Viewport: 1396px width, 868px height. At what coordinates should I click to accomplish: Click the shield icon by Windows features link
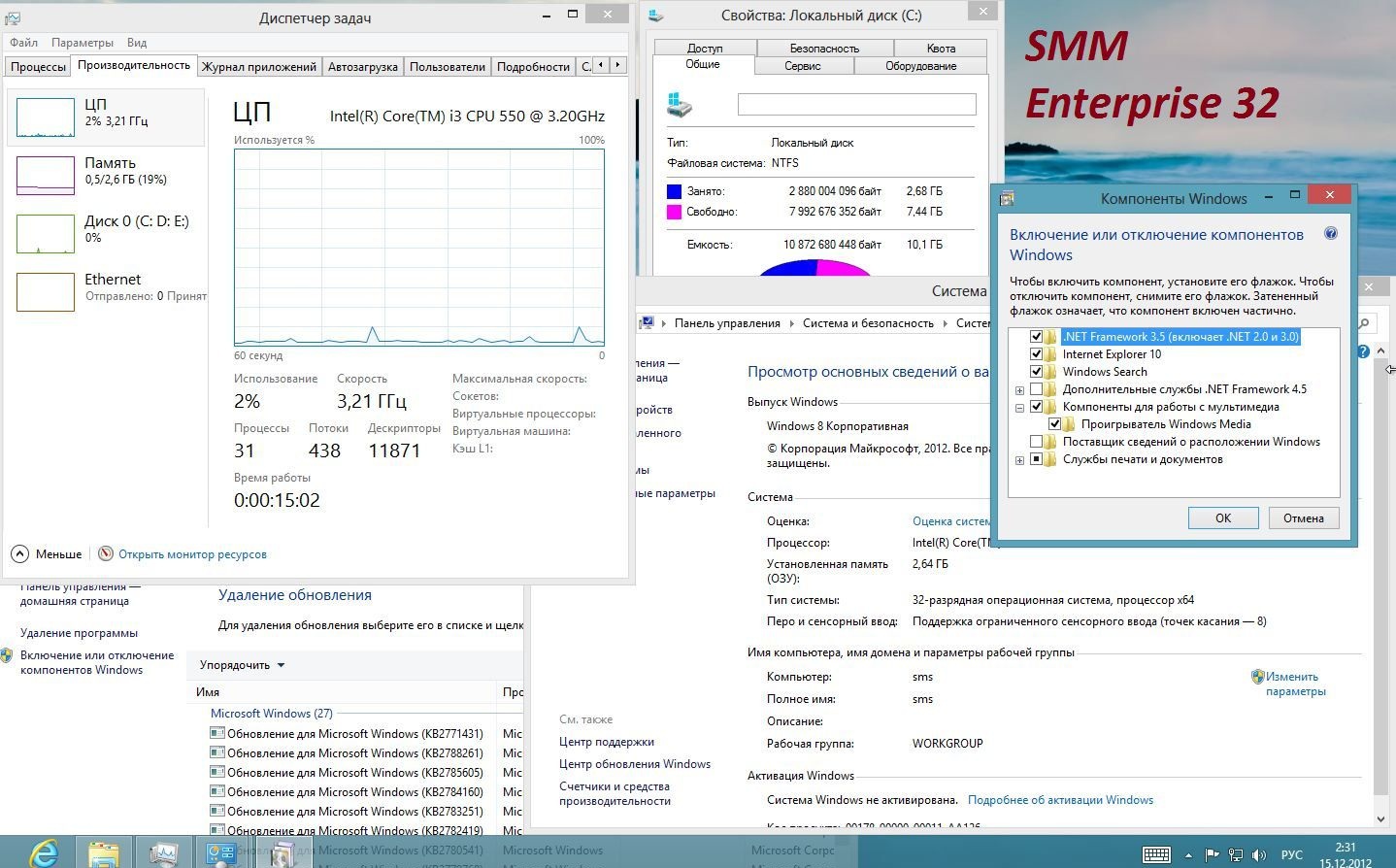[8, 655]
